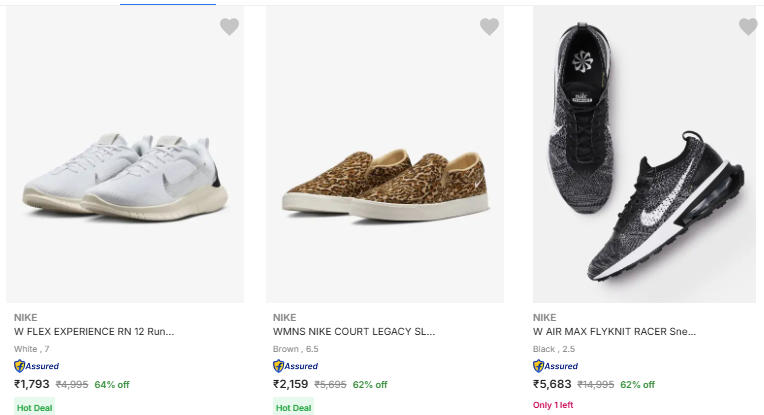The image size is (764, 415).
Task: Favorite the Air Max Flyknit Racer
Action: point(748,27)
